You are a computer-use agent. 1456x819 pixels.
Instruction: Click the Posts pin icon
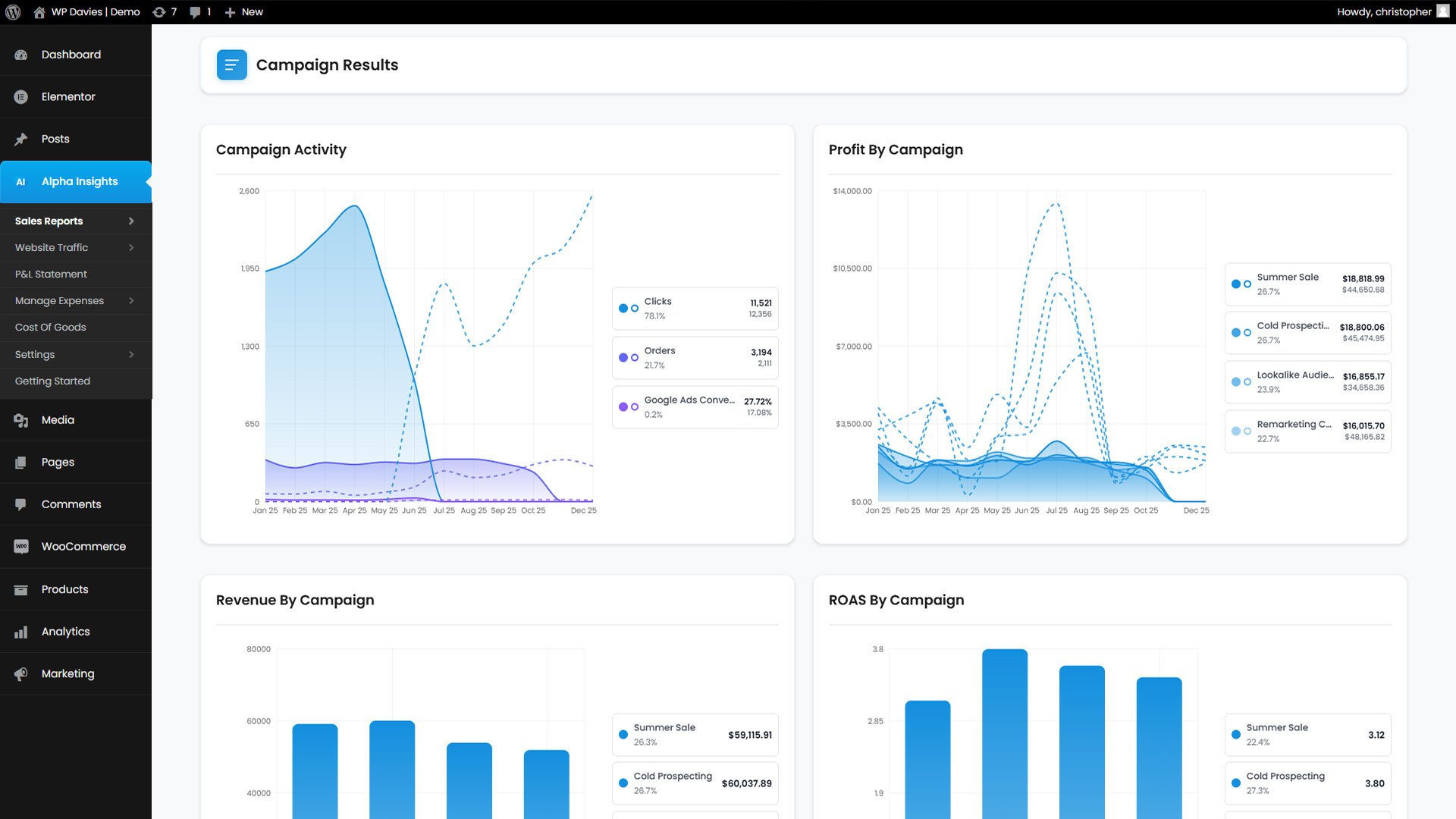21,139
